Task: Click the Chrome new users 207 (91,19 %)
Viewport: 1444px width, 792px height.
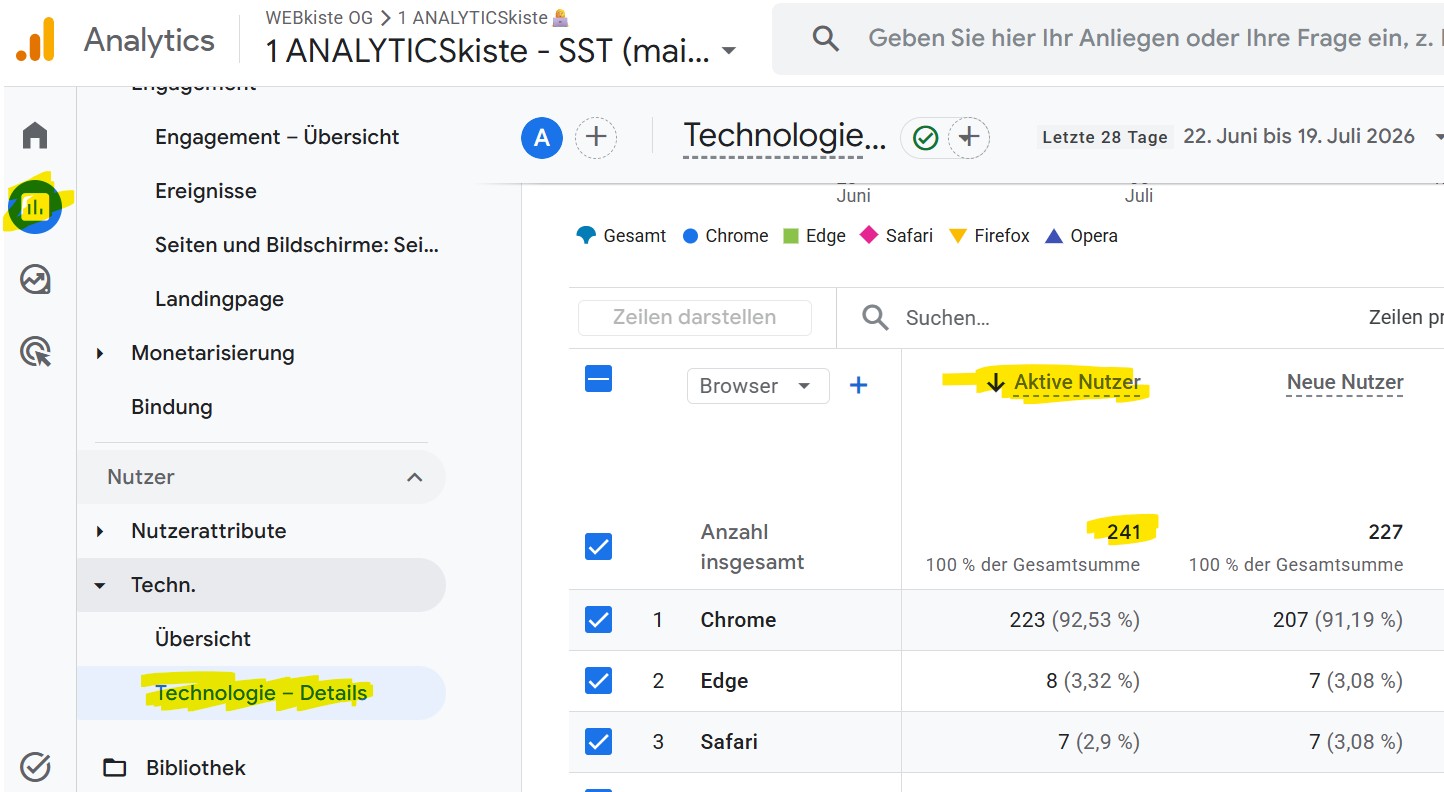Action: [x=1338, y=620]
